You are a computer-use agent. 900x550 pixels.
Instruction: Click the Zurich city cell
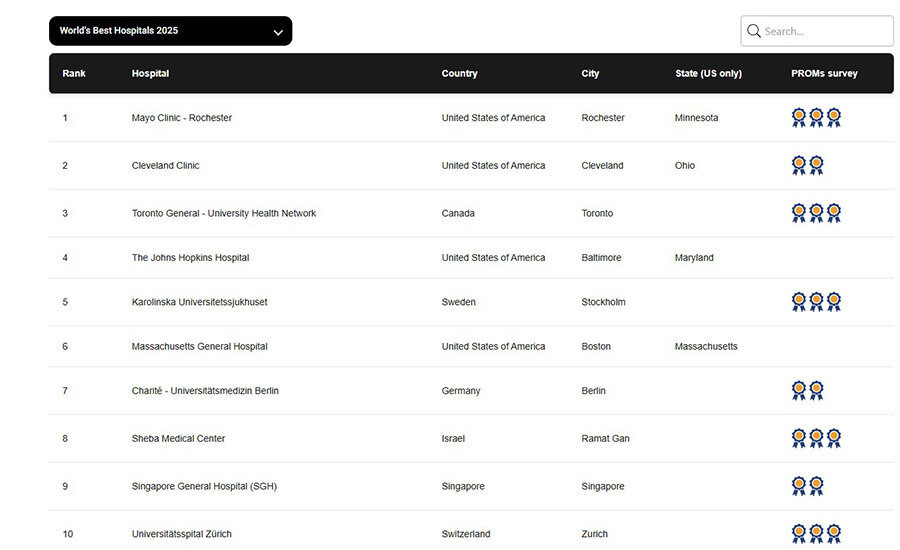tap(594, 534)
